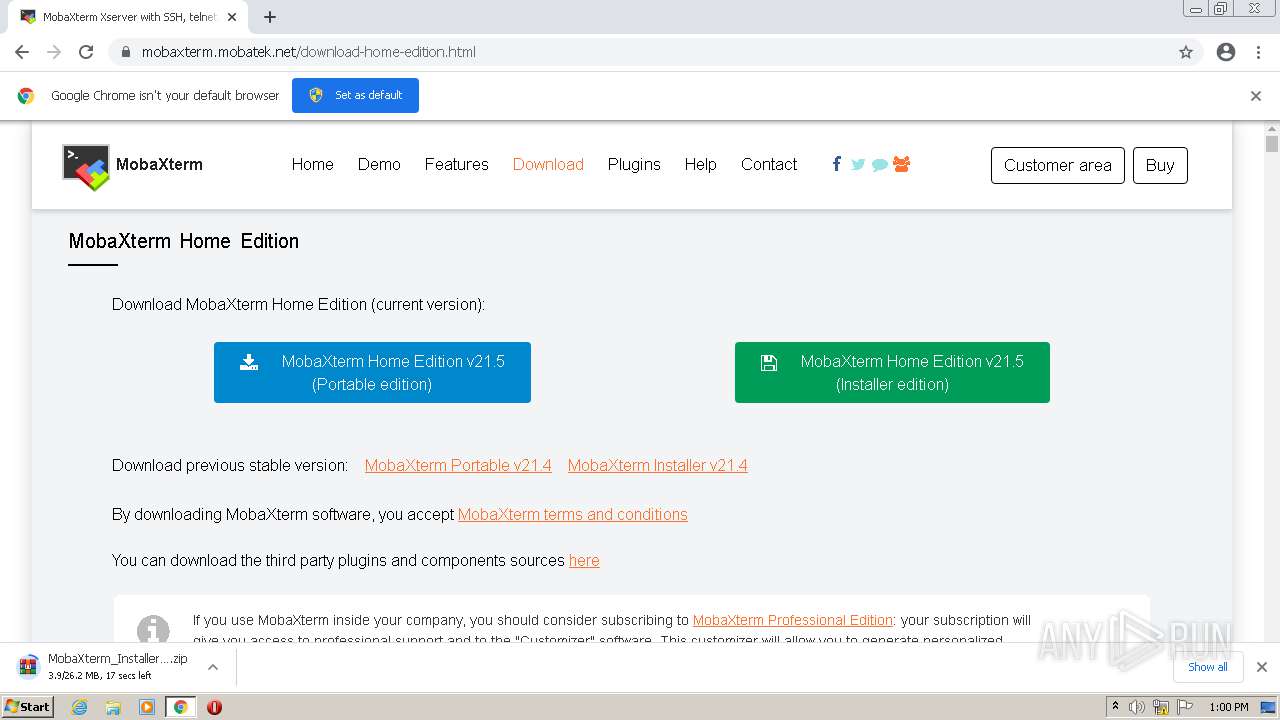
Task: Open MobaXterm Installer v21.4 link
Action: (x=658, y=466)
